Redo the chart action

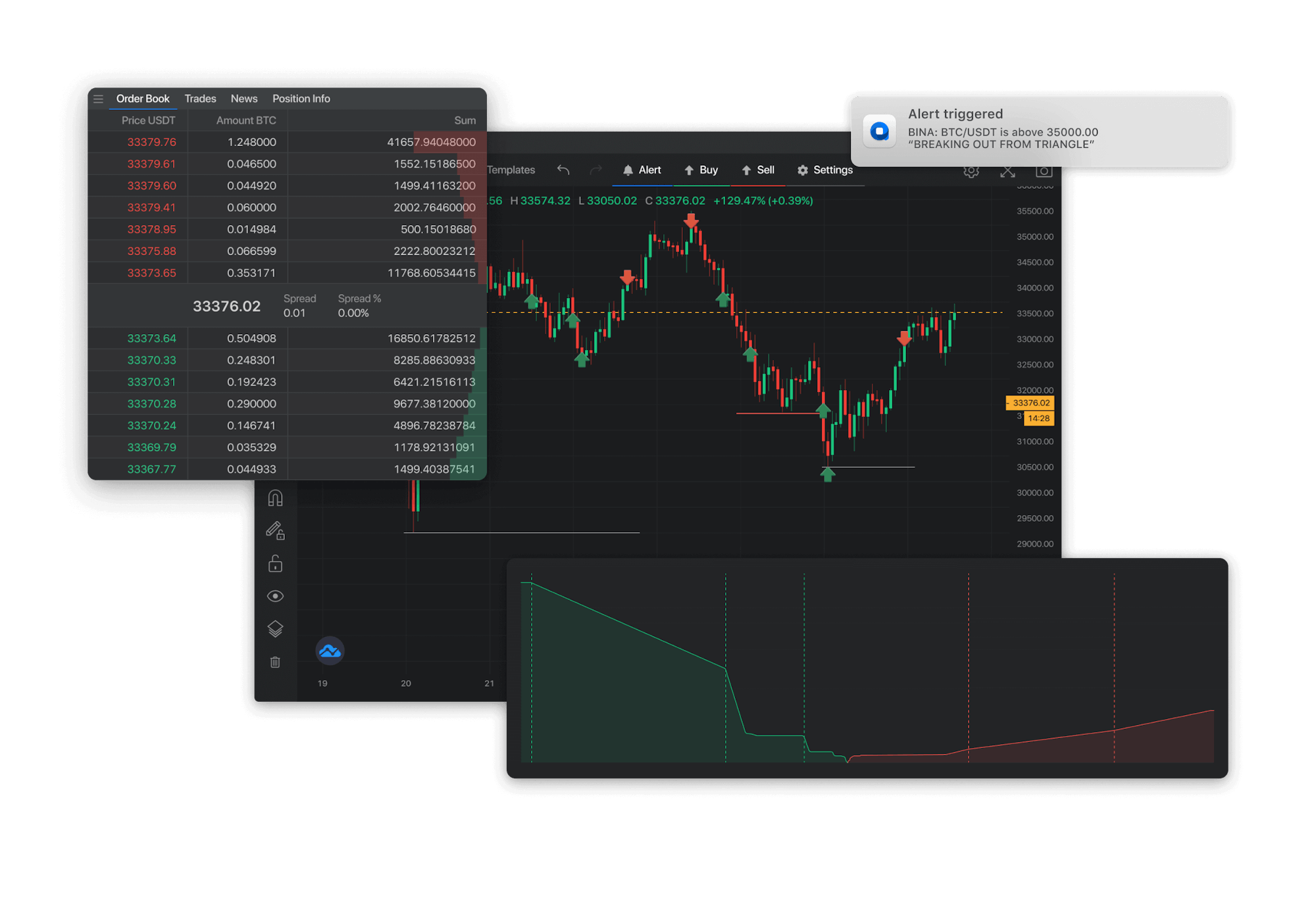[x=596, y=170]
